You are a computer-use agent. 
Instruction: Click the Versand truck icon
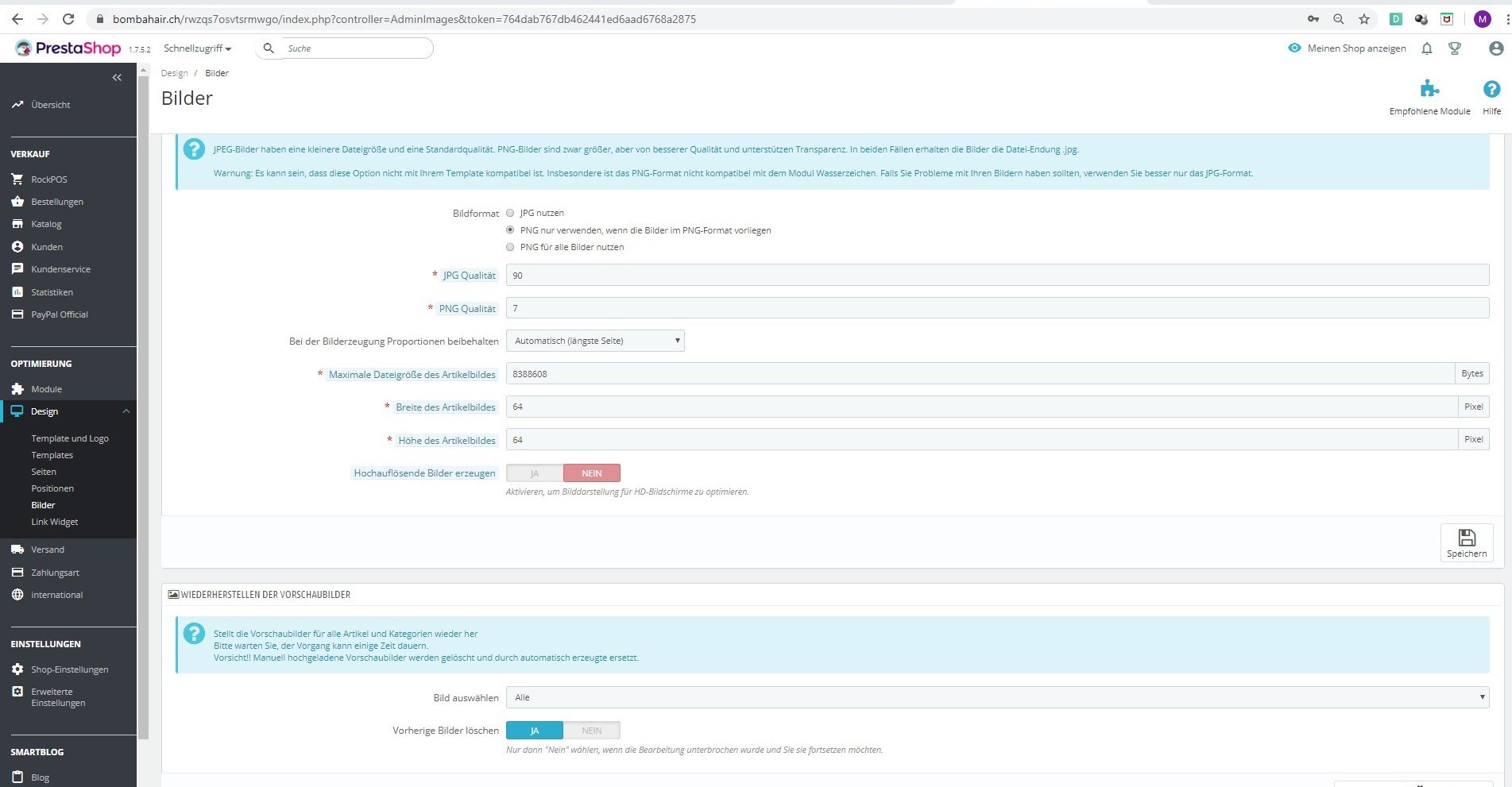(17, 550)
